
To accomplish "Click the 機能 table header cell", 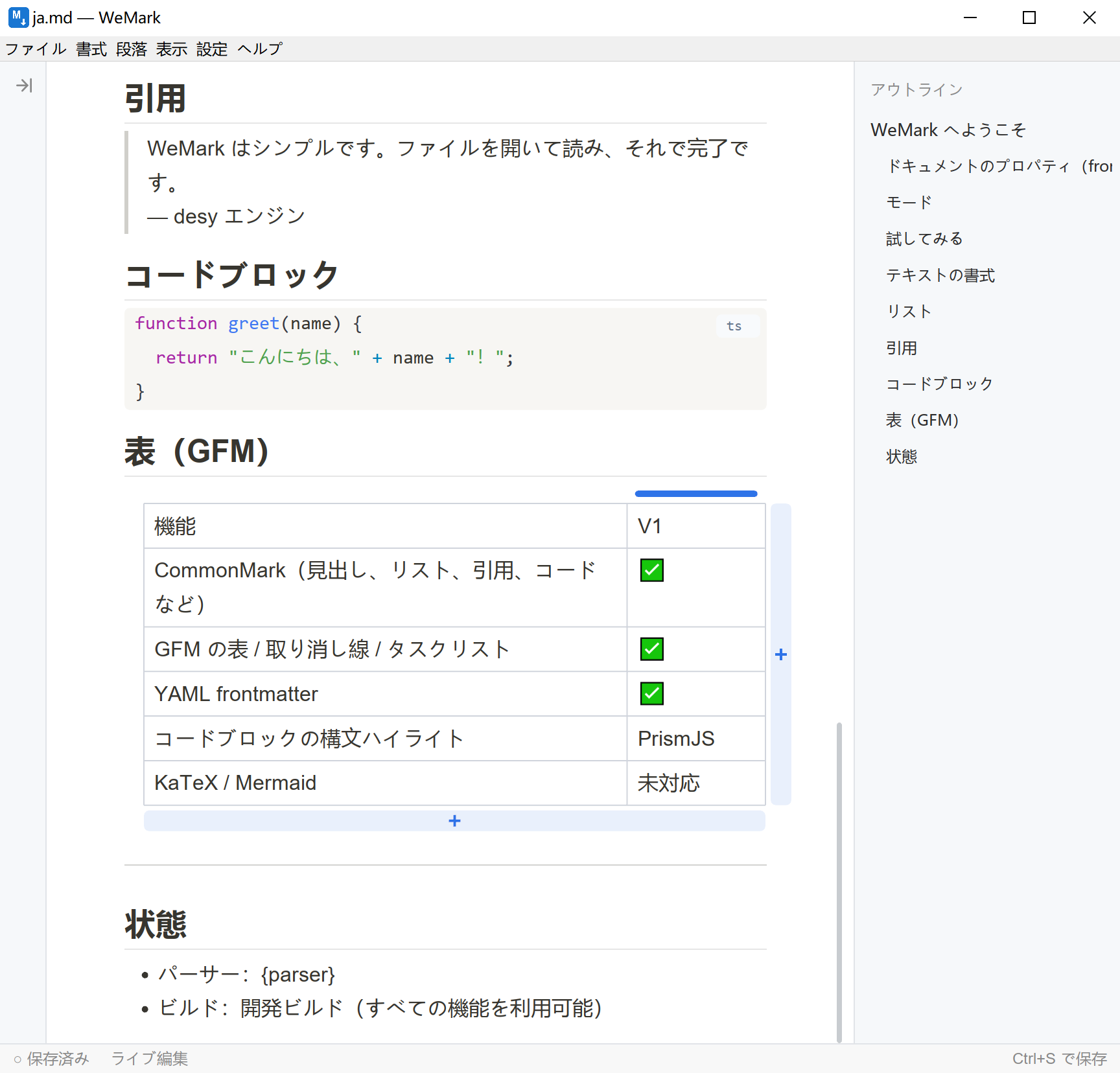I will coord(386,526).
